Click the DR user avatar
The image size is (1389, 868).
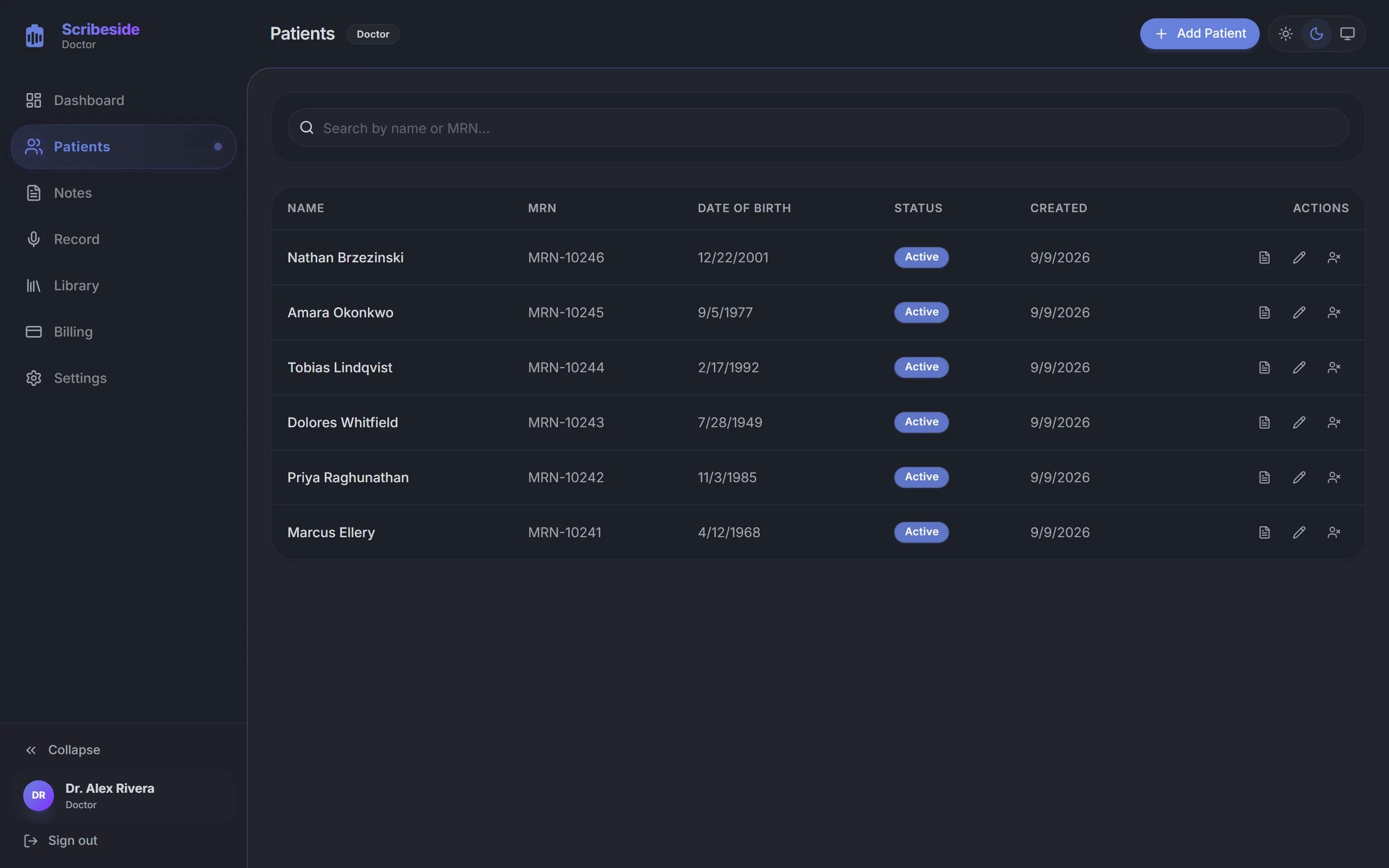coord(39,795)
